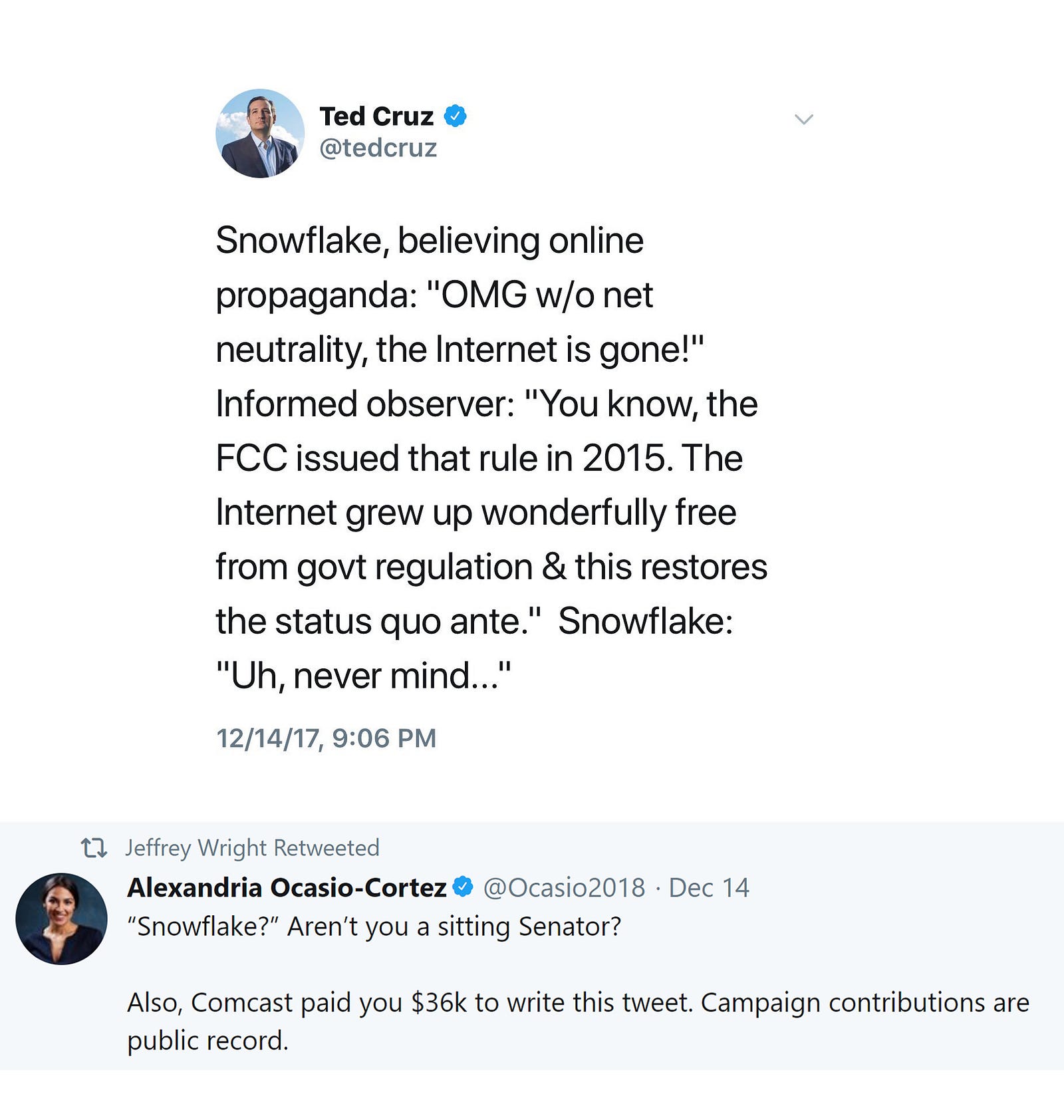Expand the tweet options chevron
The image size is (1064, 1120).
coord(804,120)
